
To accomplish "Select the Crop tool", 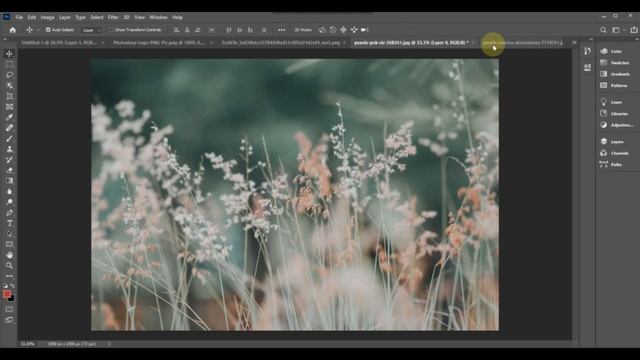I will (x=9, y=96).
